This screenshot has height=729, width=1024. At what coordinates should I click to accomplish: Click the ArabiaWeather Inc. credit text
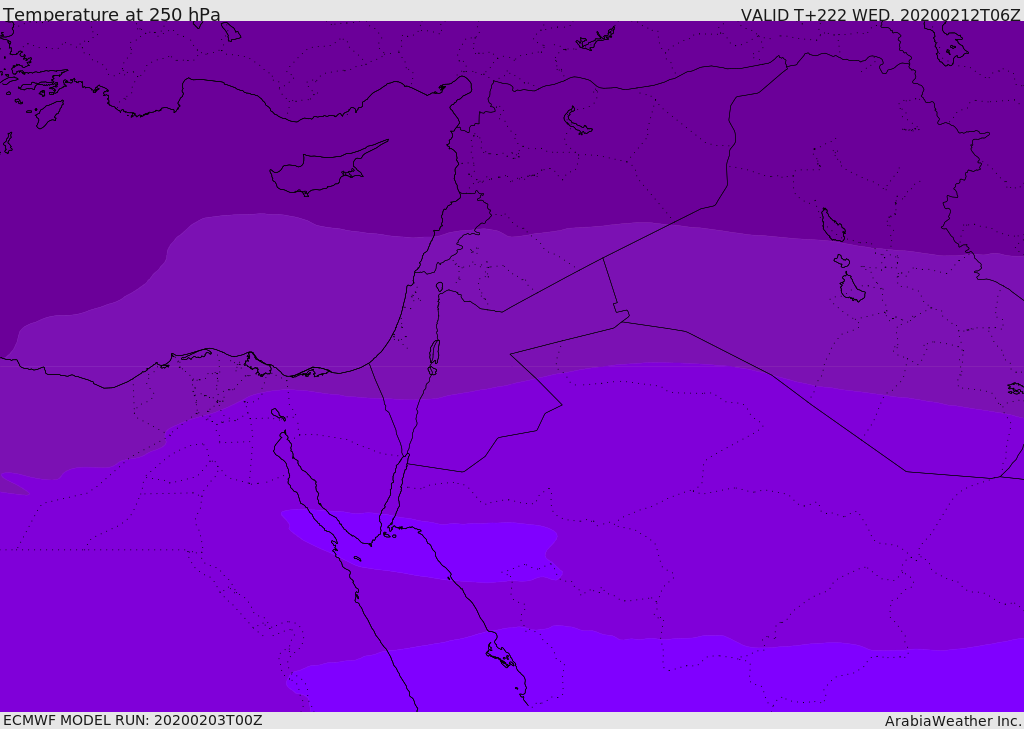click(953, 721)
